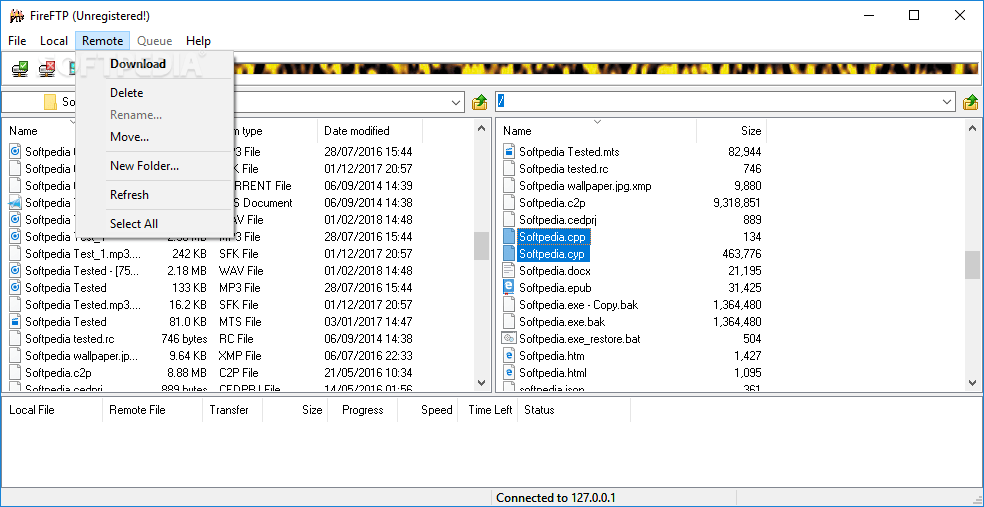Open the local path dropdown
984x507 pixels.
click(457, 102)
